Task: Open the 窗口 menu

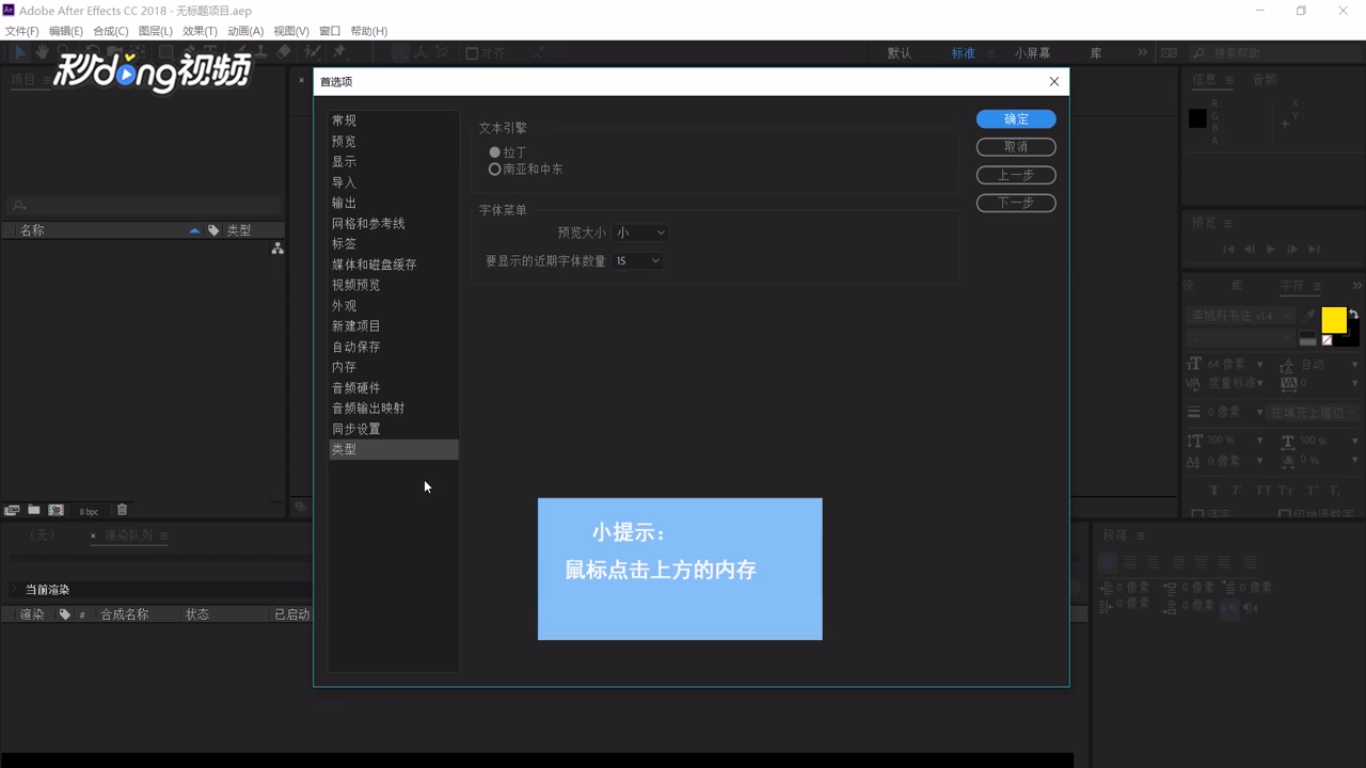Action: click(329, 31)
